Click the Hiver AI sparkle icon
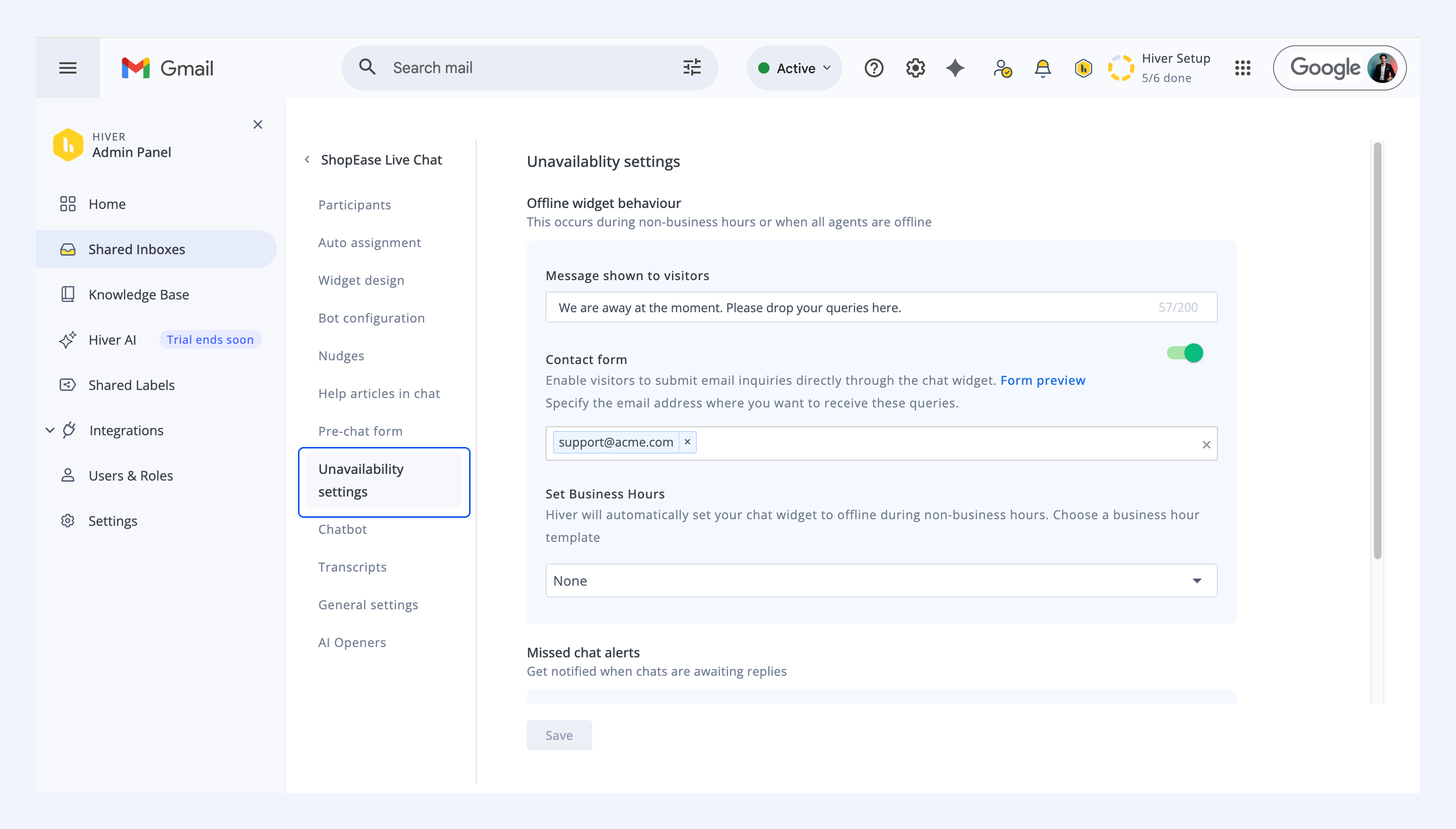 pyautogui.click(x=68, y=340)
